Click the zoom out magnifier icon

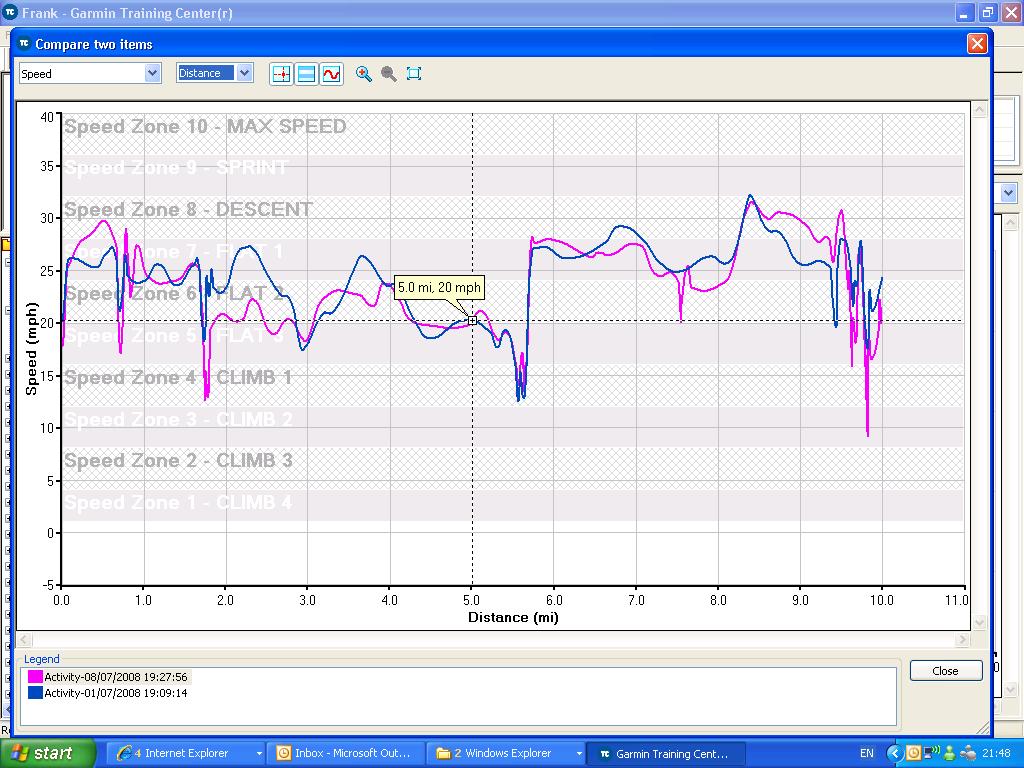tap(389, 74)
